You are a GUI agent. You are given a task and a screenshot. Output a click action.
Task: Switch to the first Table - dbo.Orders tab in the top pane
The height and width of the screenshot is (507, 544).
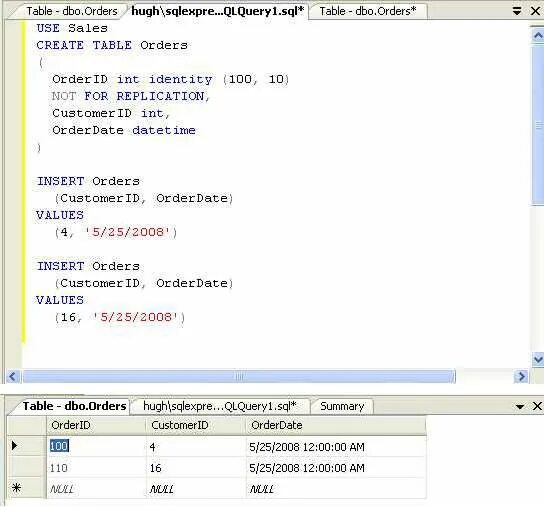[72, 11]
